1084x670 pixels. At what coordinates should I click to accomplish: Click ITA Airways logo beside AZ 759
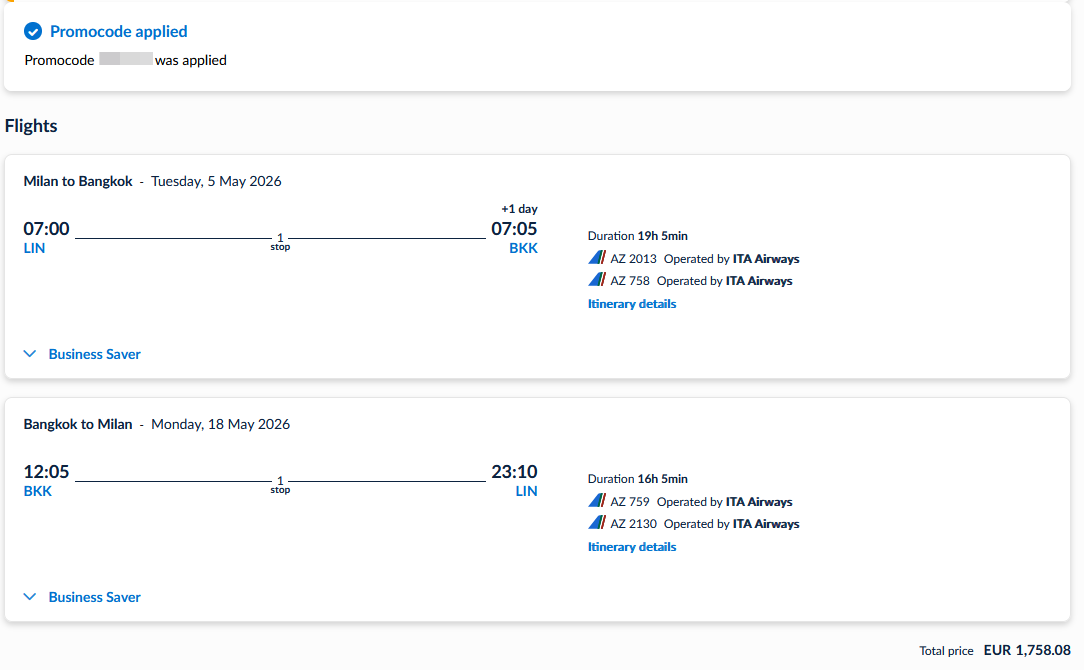pyautogui.click(x=597, y=501)
